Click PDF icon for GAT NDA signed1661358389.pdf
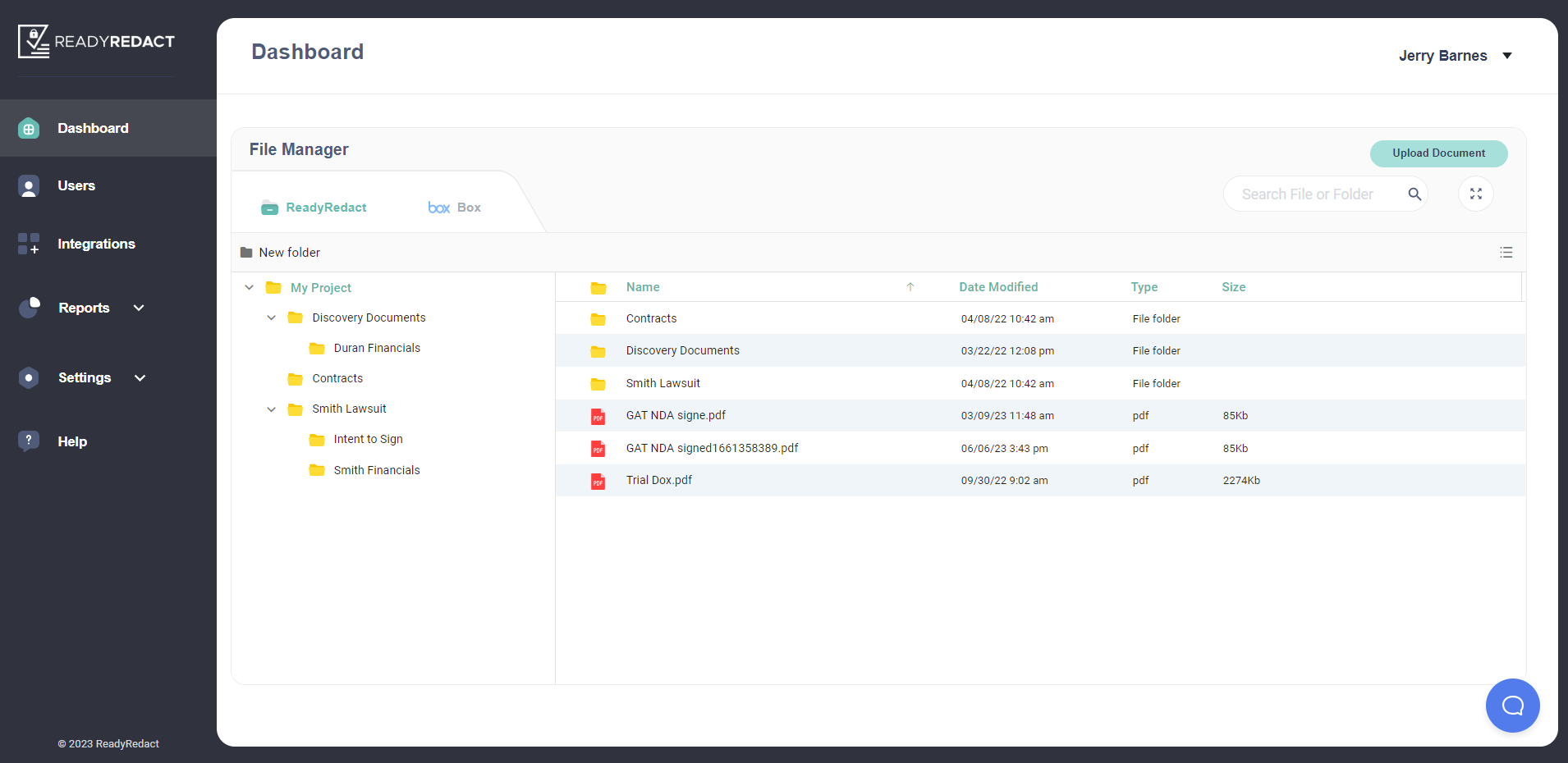 click(598, 449)
